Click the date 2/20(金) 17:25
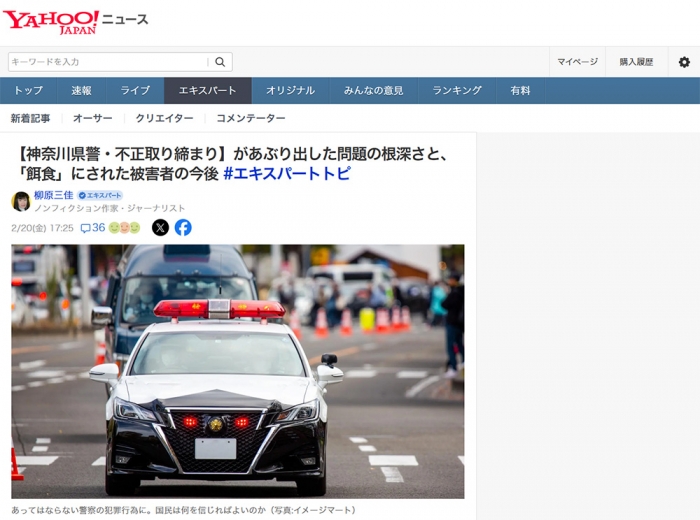 42,228
